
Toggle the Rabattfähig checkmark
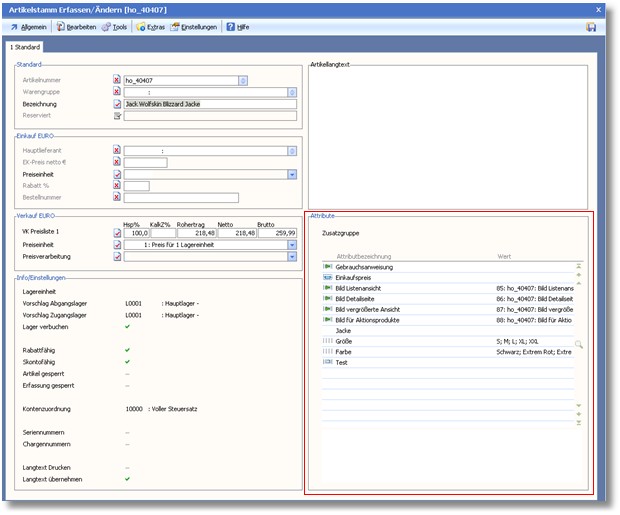(127, 349)
